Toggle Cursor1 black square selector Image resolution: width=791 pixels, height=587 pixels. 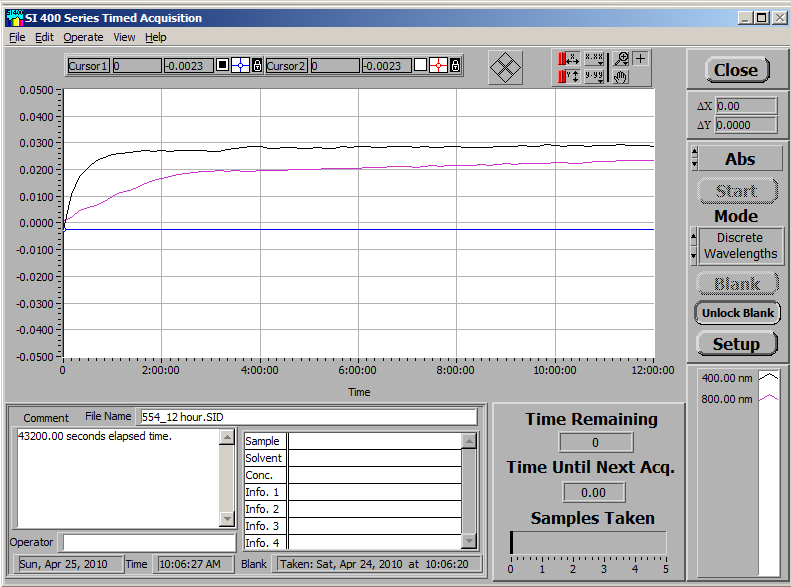click(x=223, y=66)
